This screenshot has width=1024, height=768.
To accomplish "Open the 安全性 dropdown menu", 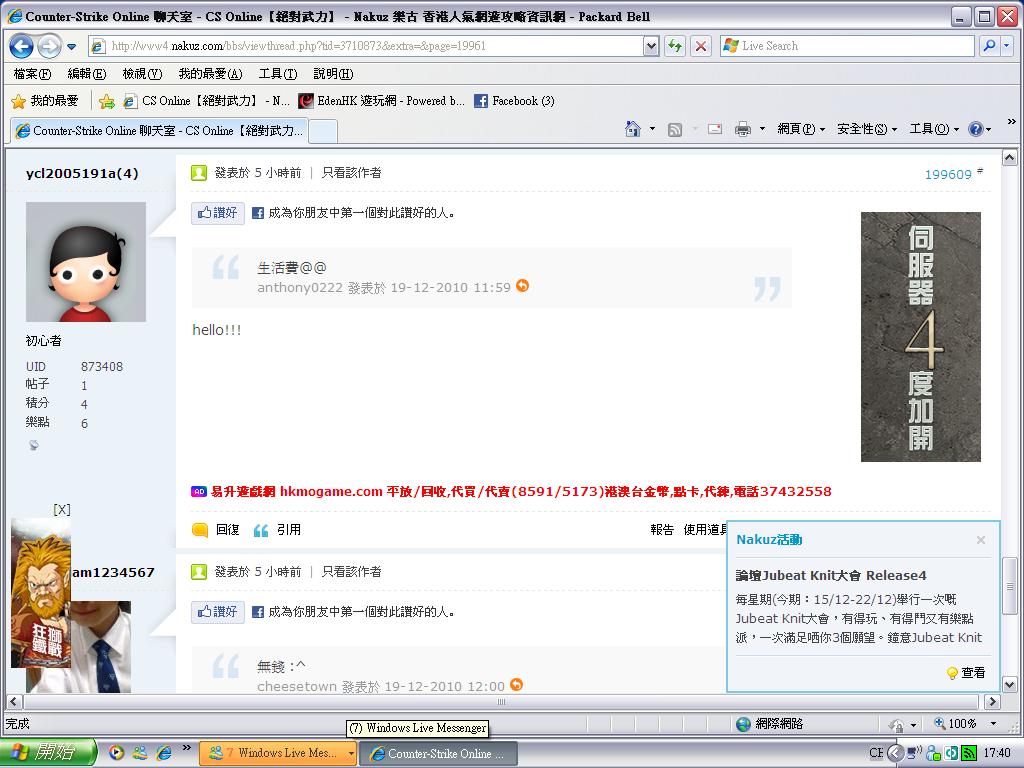I will click(866, 129).
